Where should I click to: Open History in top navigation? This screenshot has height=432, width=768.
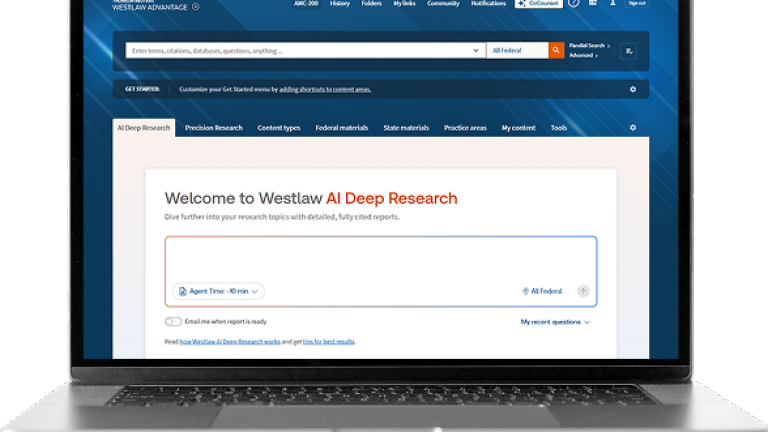click(x=340, y=4)
